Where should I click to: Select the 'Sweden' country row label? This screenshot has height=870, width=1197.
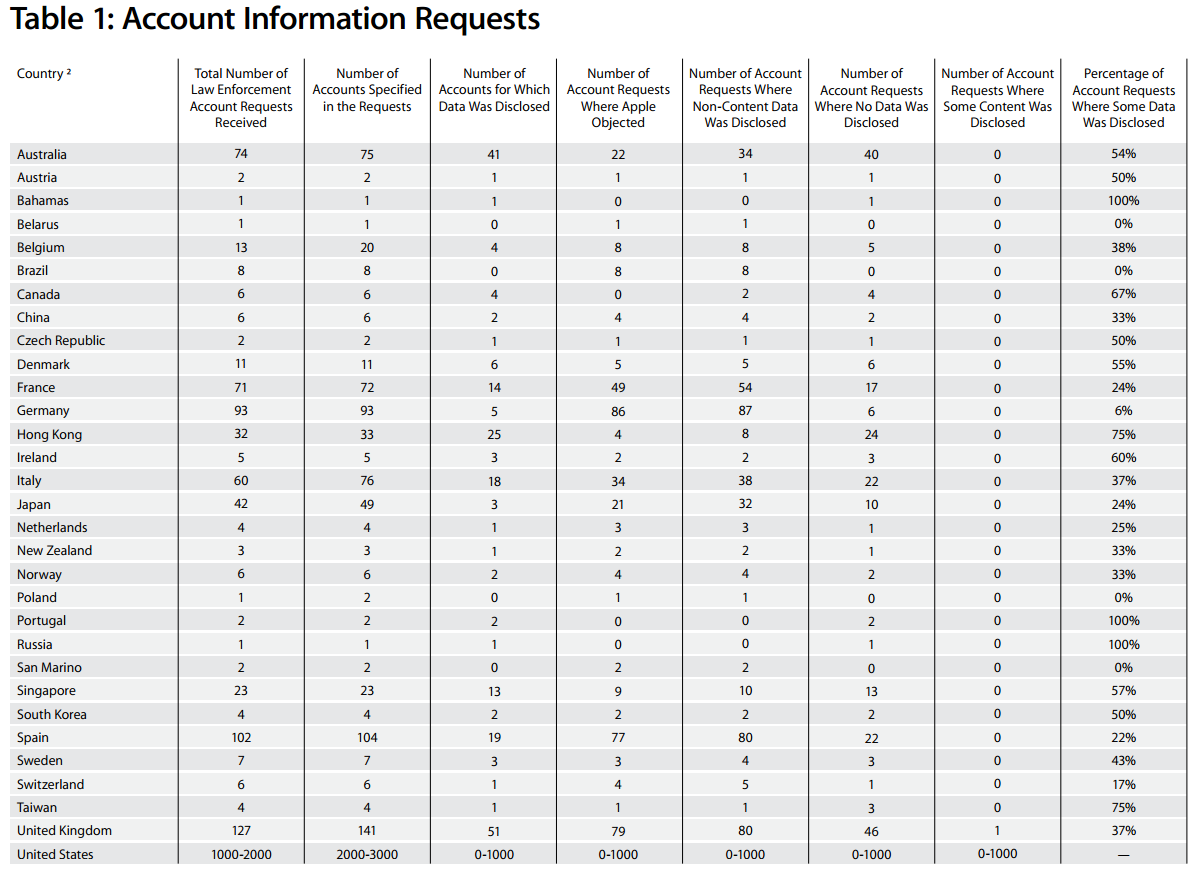click(40, 760)
